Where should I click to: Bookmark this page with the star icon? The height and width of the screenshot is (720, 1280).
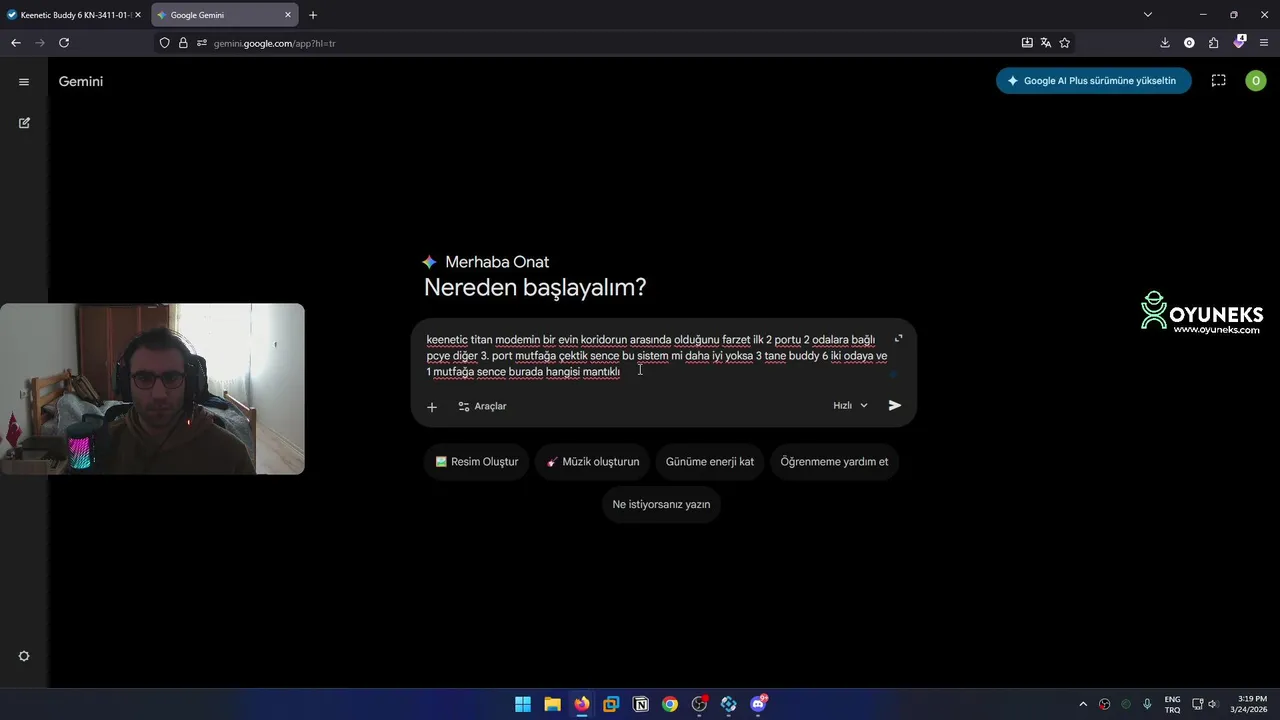pos(1065,43)
